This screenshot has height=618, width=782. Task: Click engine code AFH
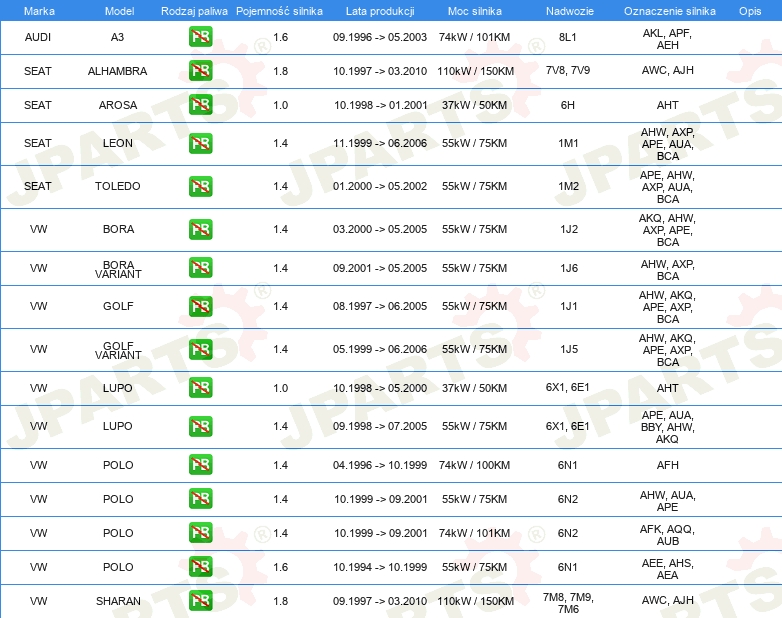pos(667,465)
